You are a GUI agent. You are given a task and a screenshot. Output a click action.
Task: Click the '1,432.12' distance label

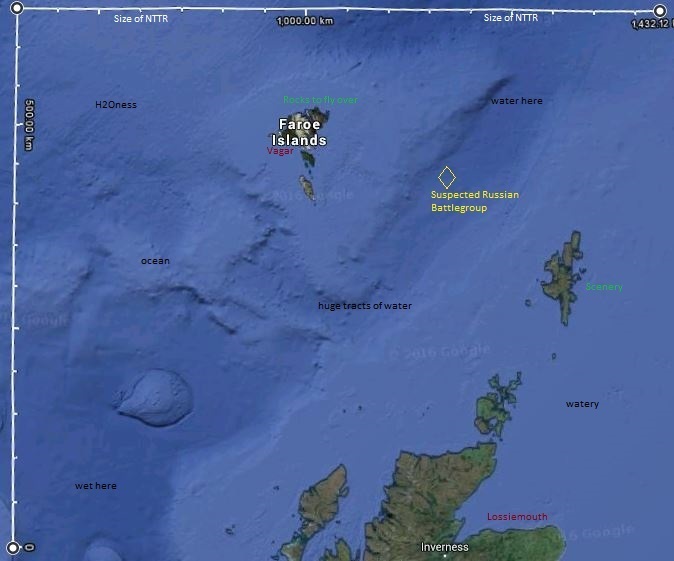[653, 24]
